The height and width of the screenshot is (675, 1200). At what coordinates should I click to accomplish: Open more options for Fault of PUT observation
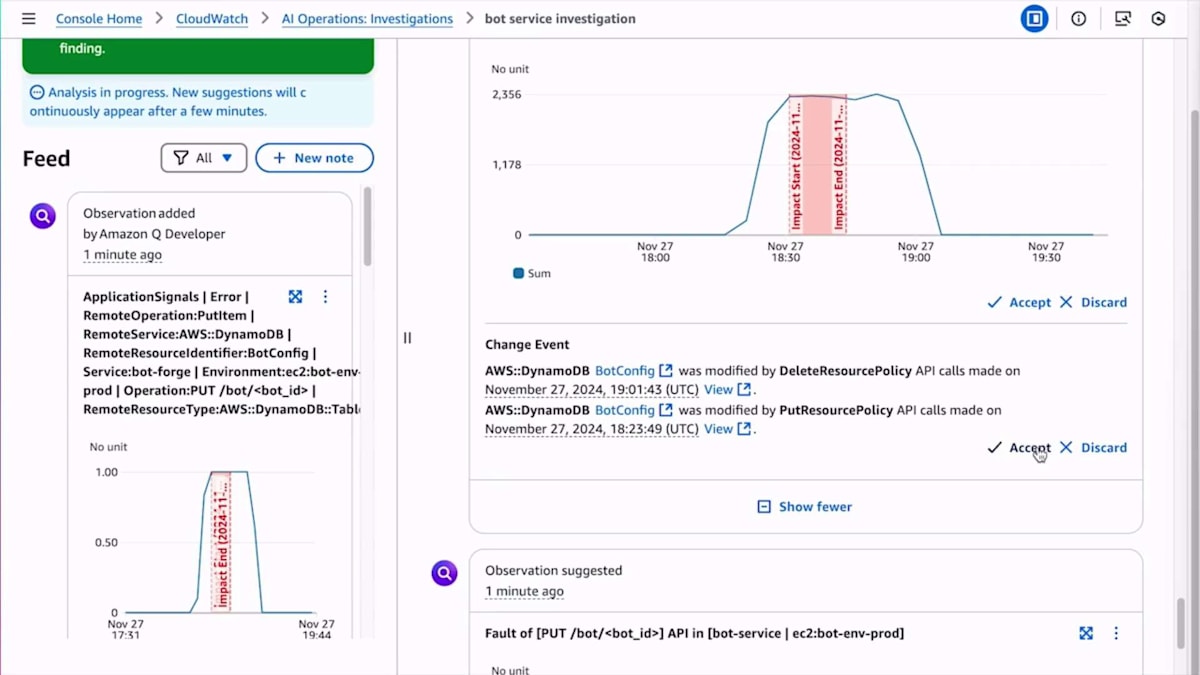pyautogui.click(x=1116, y=633)
